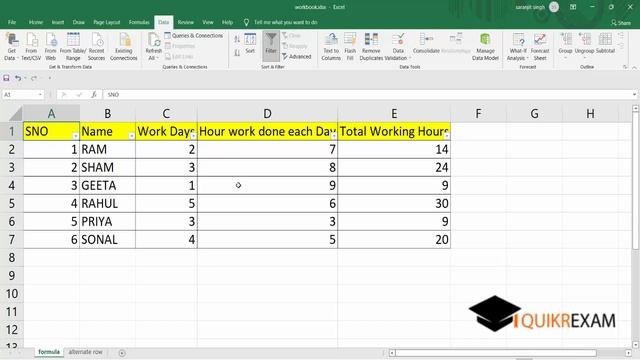Add a new sheet with plus button

point(122,353)
